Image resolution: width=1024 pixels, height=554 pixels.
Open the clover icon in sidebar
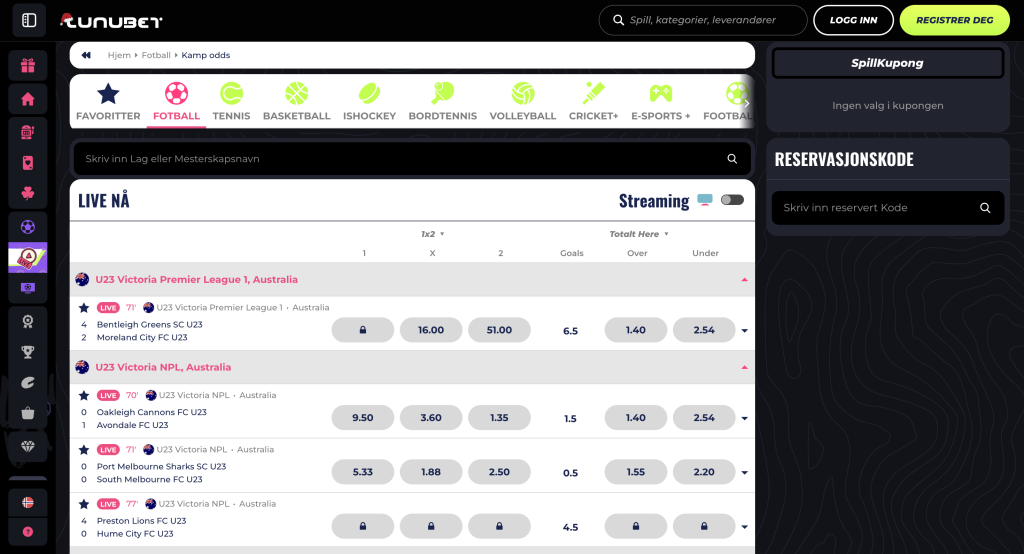27,193
